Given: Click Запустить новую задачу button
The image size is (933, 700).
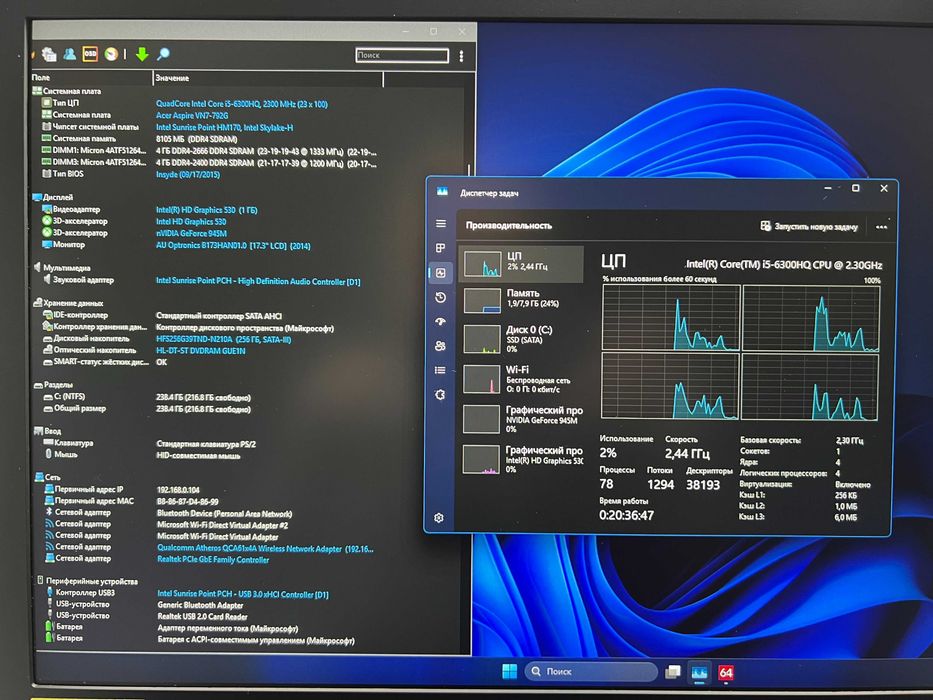Looking at the screenshot, I should tap(809, 227).
